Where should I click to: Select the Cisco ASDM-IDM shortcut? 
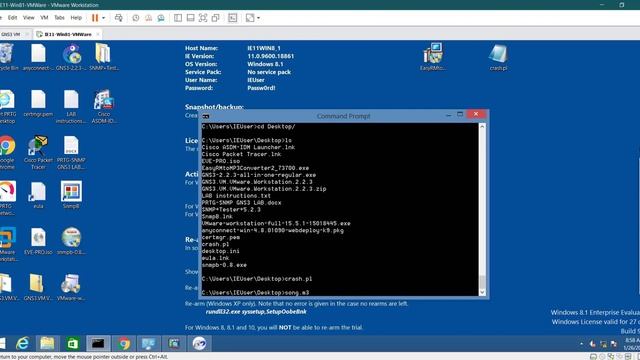(x=104, y=107)
